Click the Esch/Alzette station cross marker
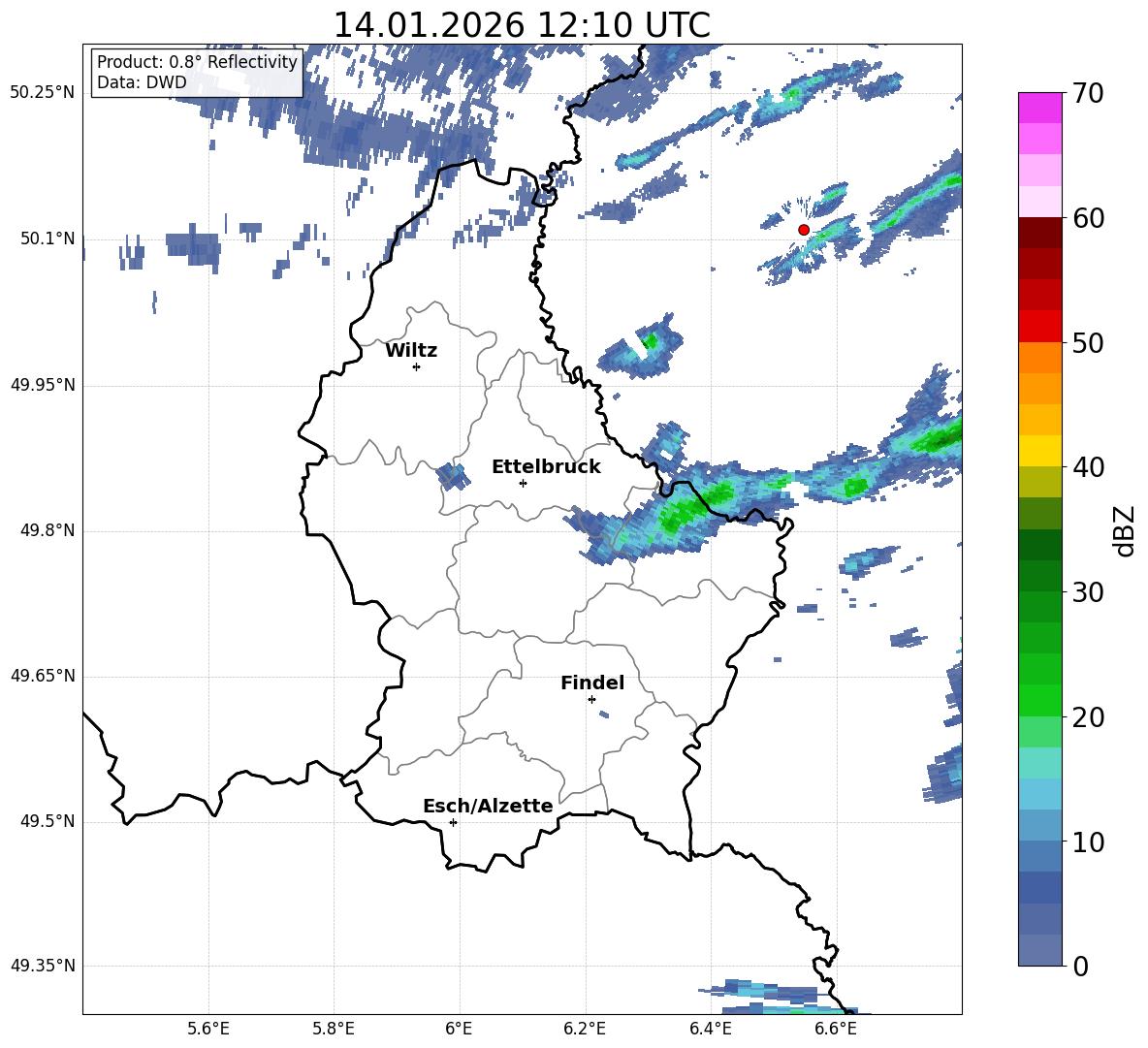 click(x=453, y=822)
